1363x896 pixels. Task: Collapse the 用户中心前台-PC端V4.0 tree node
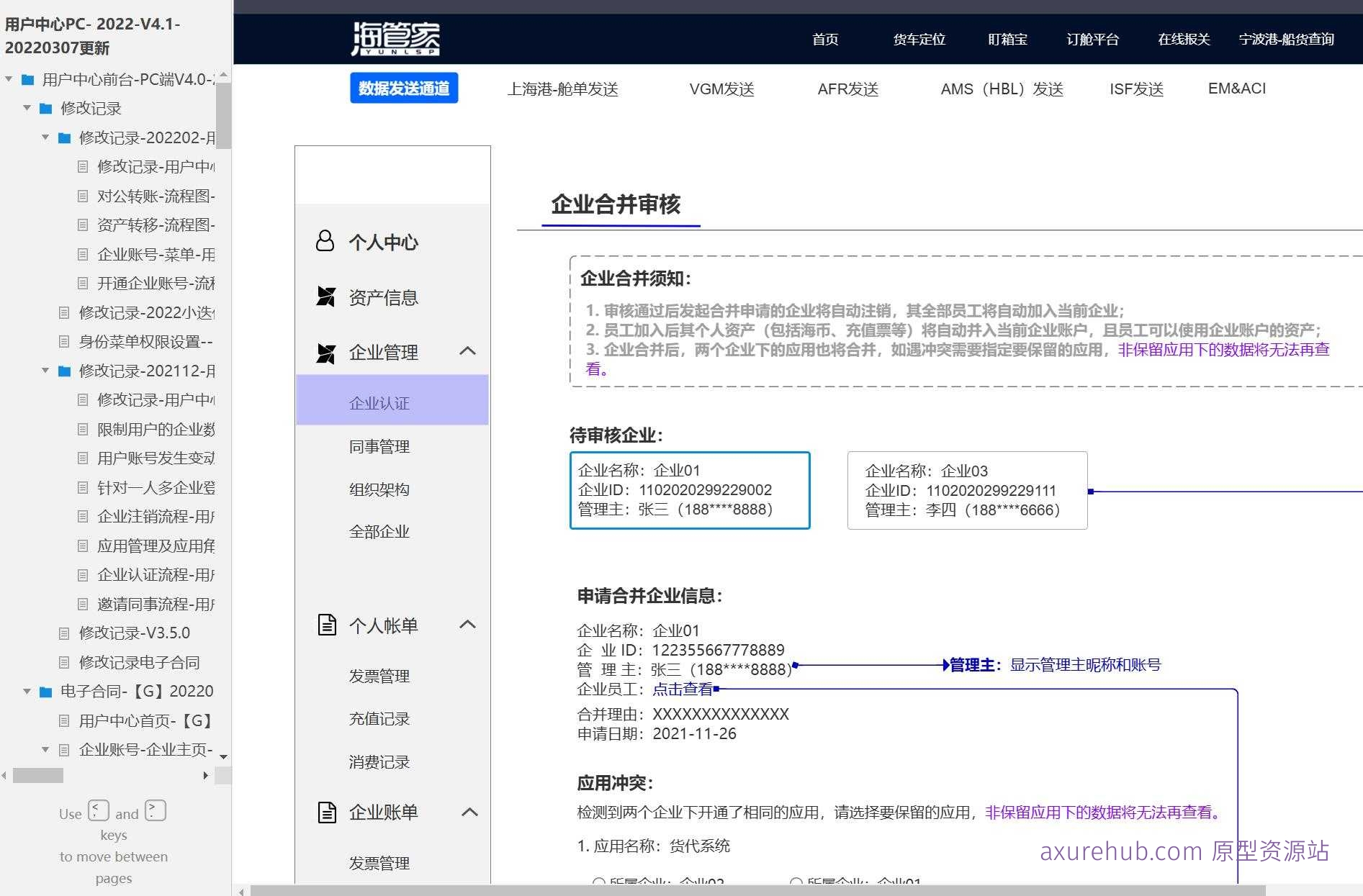(9, 79)
